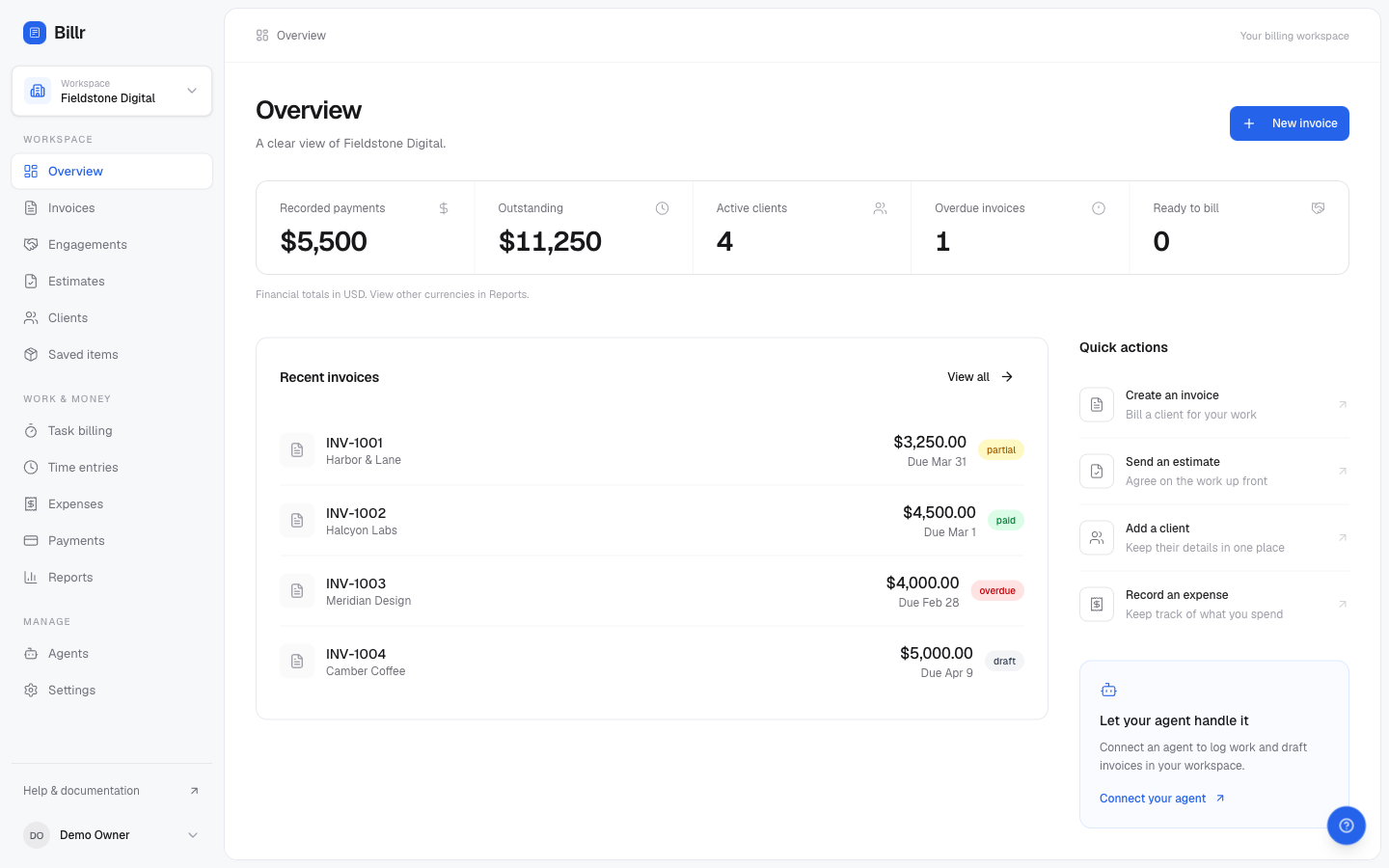Click the overdue status badge on INV-1003
Screen dimensions: 1389x868
[x=997, y=591]
